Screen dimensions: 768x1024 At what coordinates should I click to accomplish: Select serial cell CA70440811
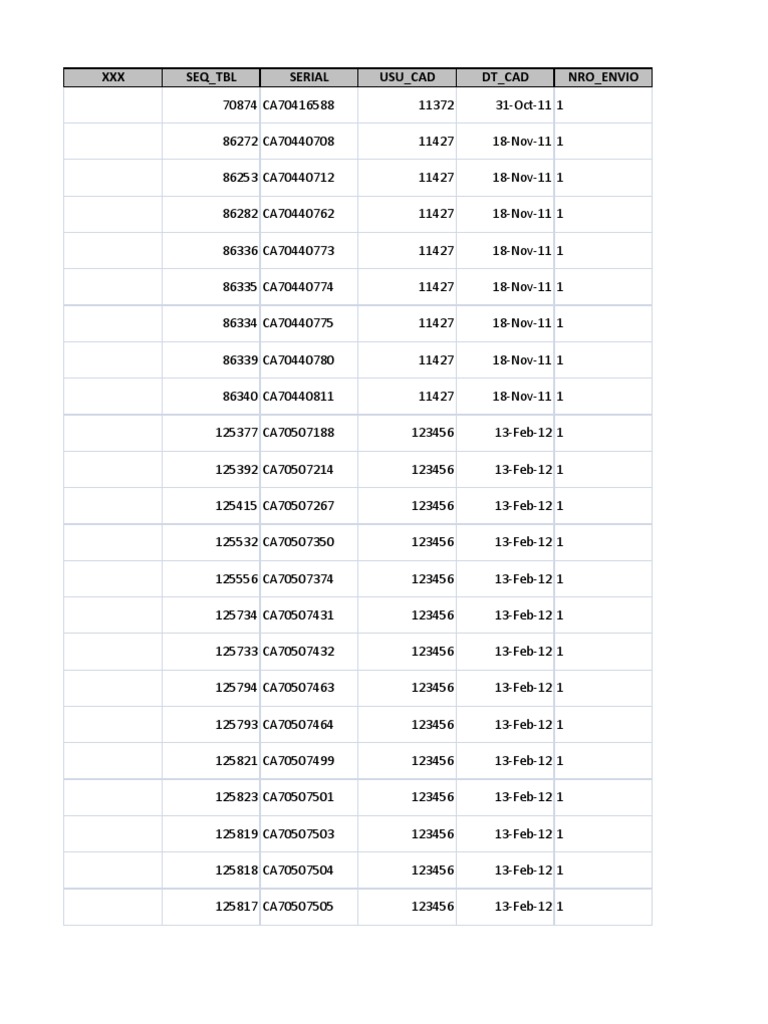[299, 396]
